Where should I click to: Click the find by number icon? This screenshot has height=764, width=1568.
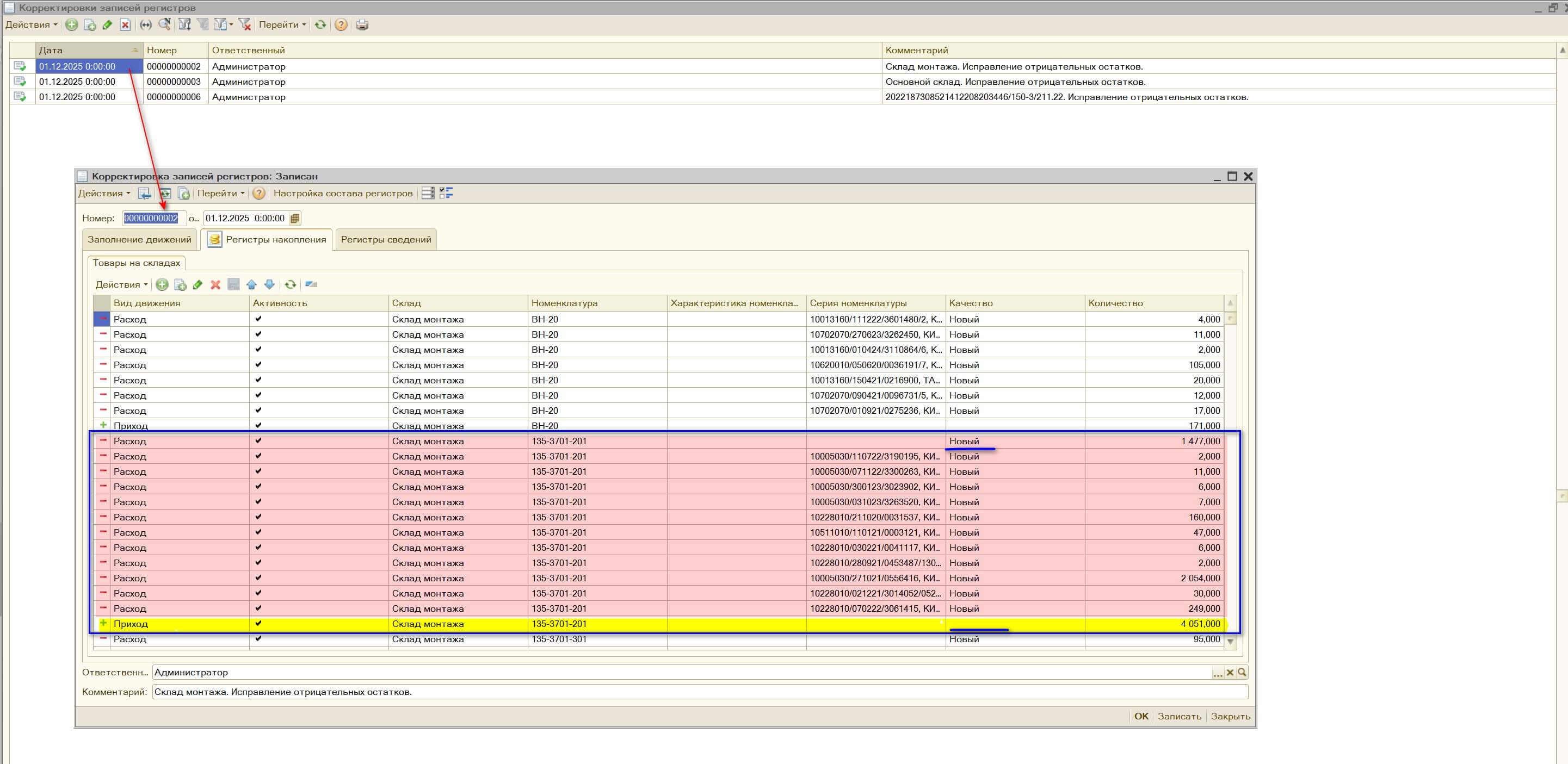164,25
